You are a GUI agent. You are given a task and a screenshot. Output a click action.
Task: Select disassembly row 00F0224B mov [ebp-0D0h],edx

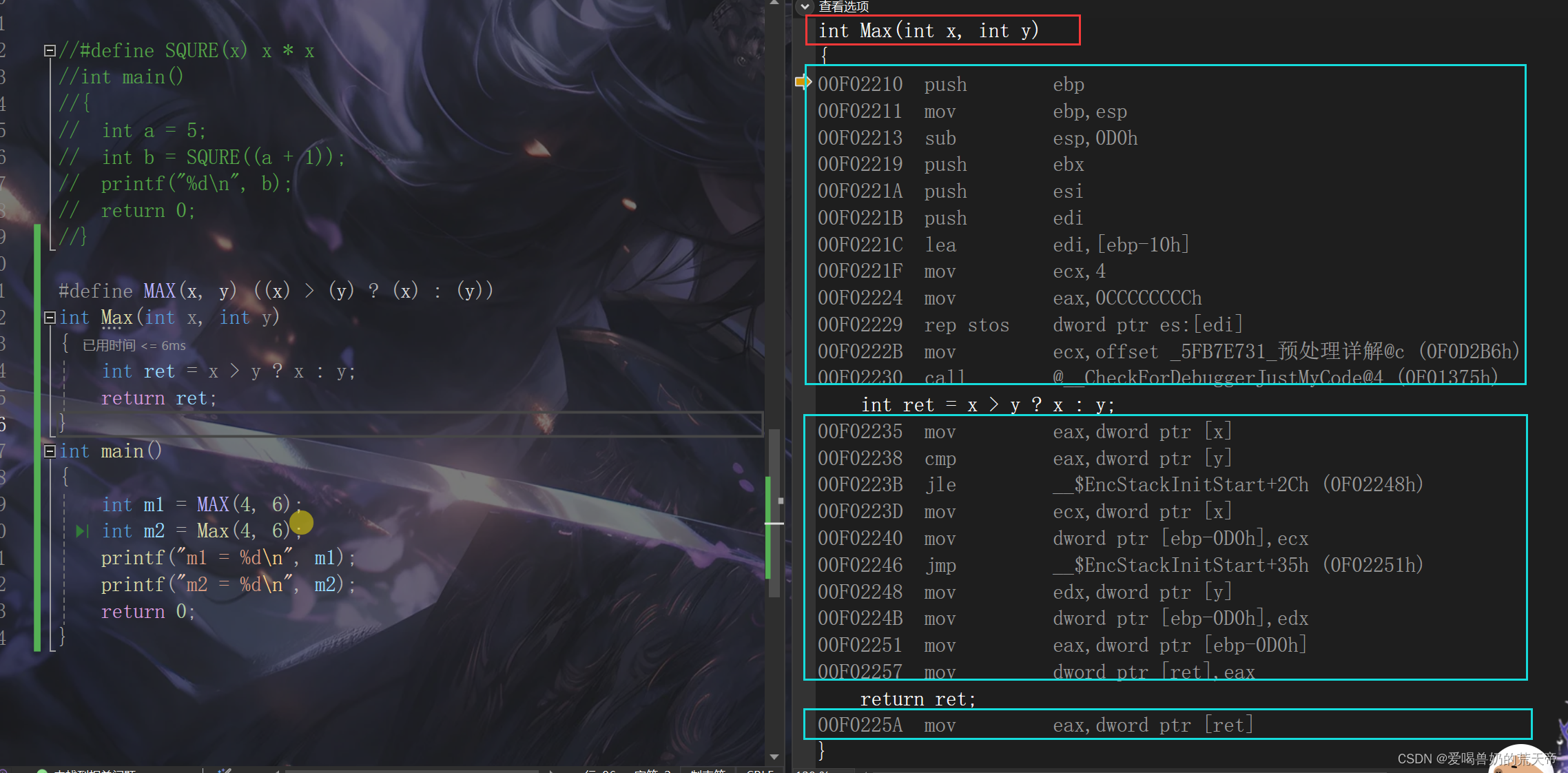coord(1063,618)
